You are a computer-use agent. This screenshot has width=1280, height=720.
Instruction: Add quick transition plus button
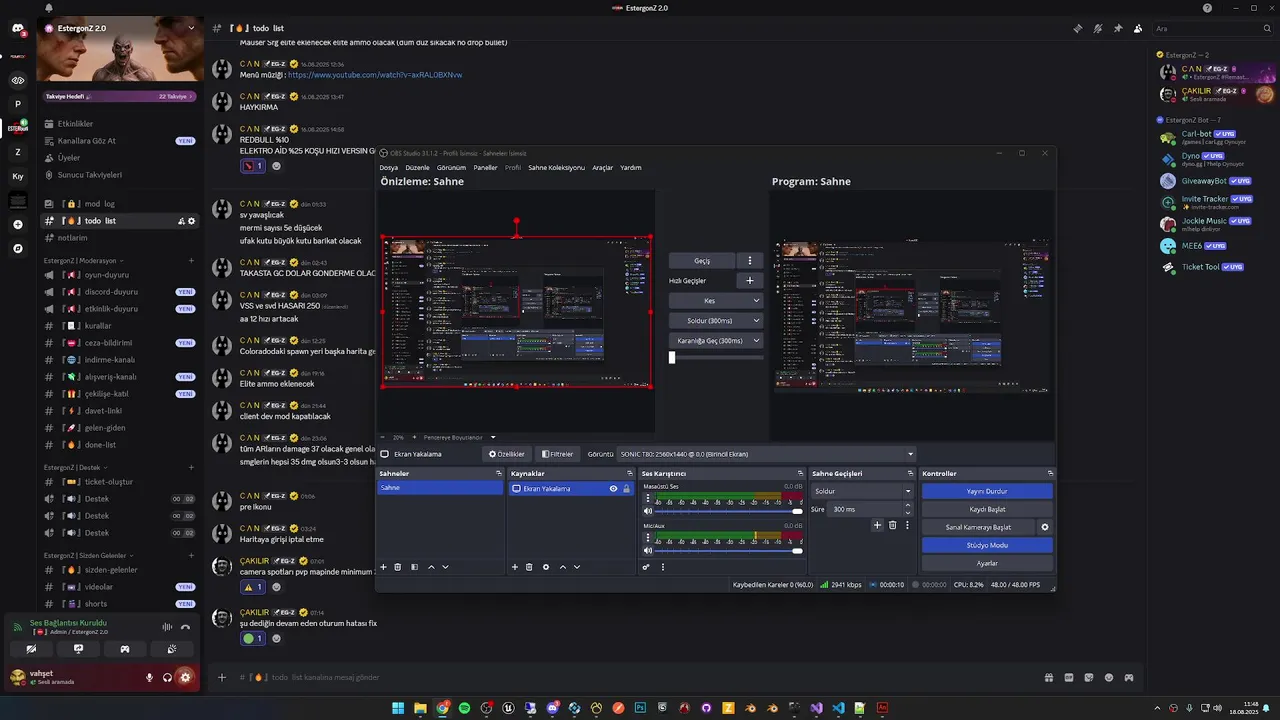click(750, 280)
